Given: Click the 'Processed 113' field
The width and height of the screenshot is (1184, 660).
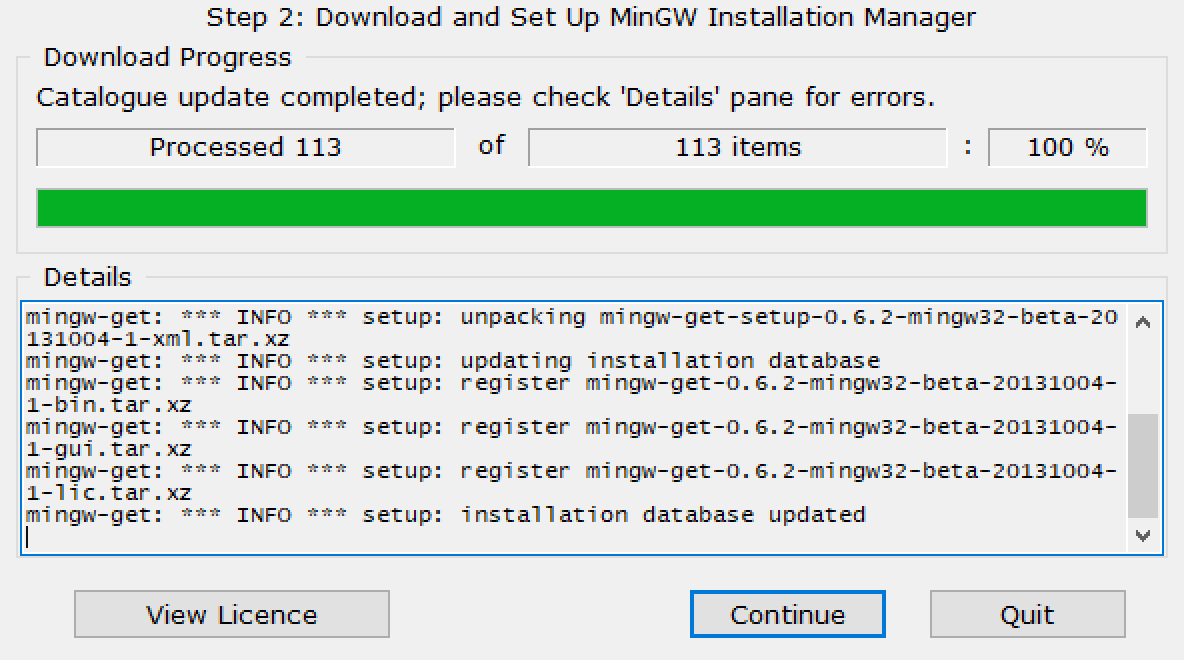Looking at the screenshot, I should (245, 147).
